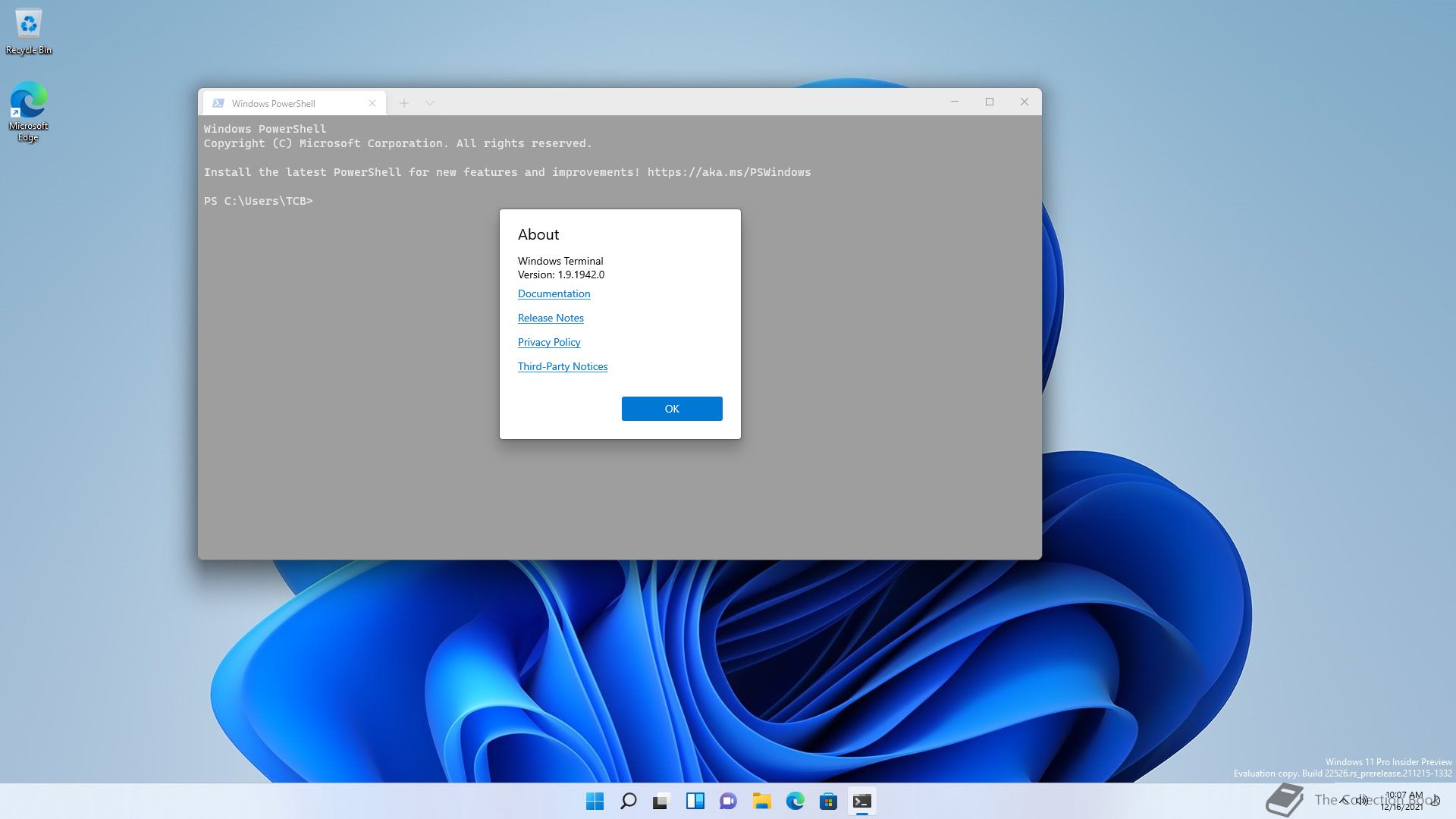Open Teams Chat from taskbar
Image resolution: width=1456 pixels, height=819 pixels.
tap(729, 801)
